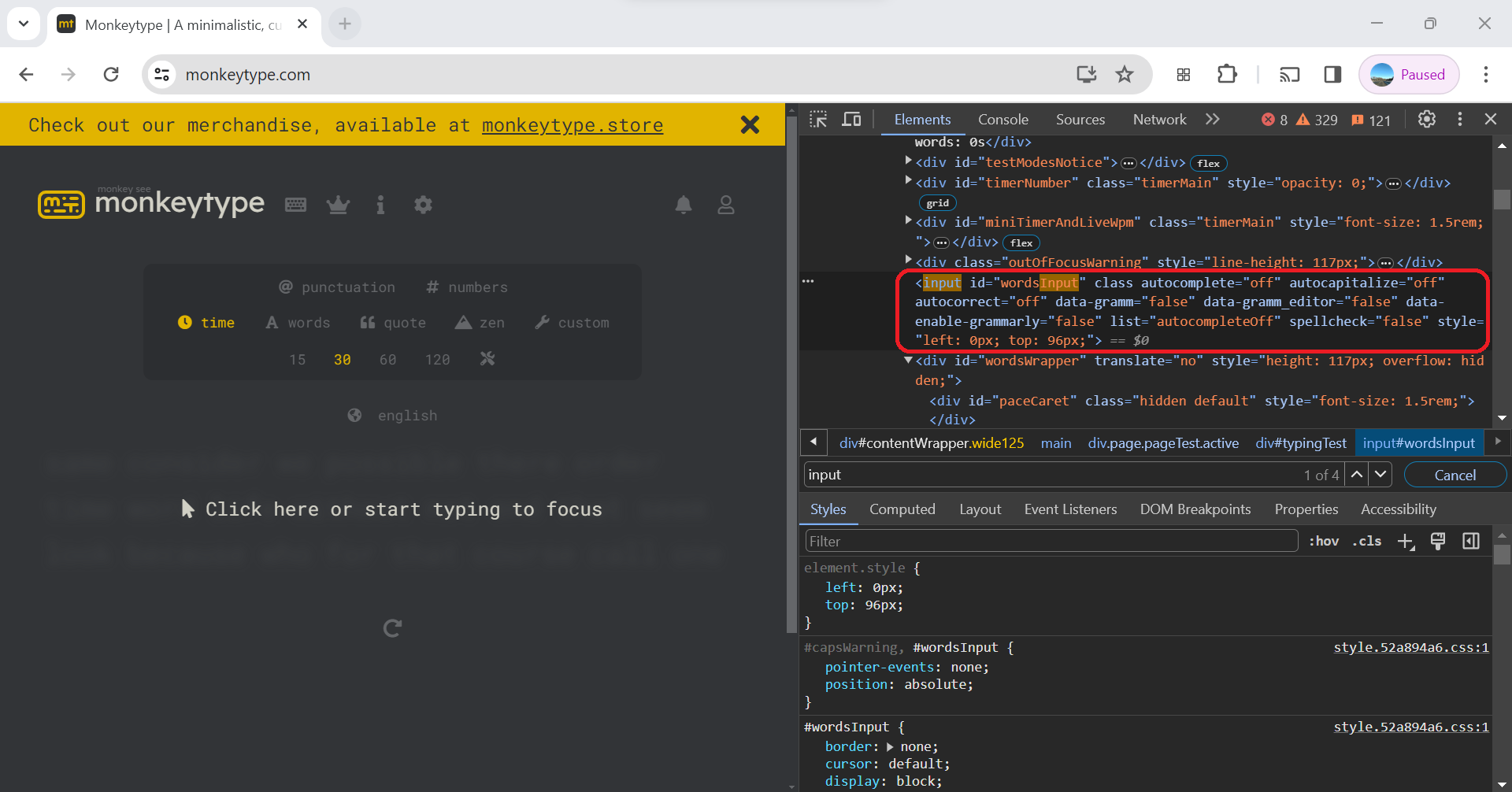Select the quote test mode
Viewport: 1512px width, 792px height.
[393, 323]
